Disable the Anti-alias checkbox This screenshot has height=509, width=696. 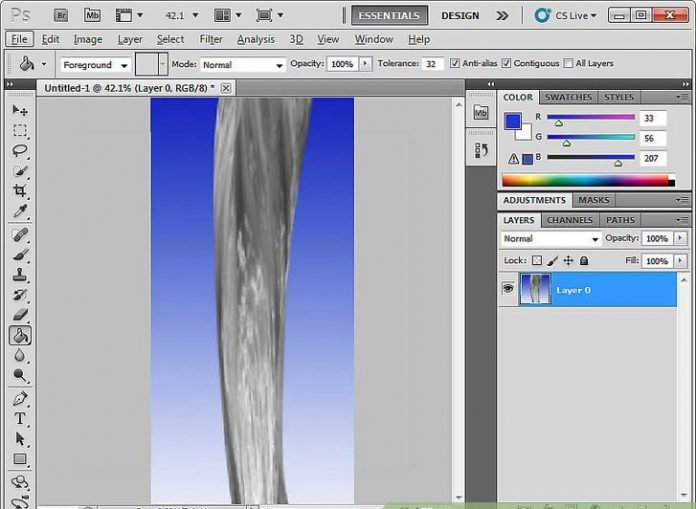pos(456,64)
